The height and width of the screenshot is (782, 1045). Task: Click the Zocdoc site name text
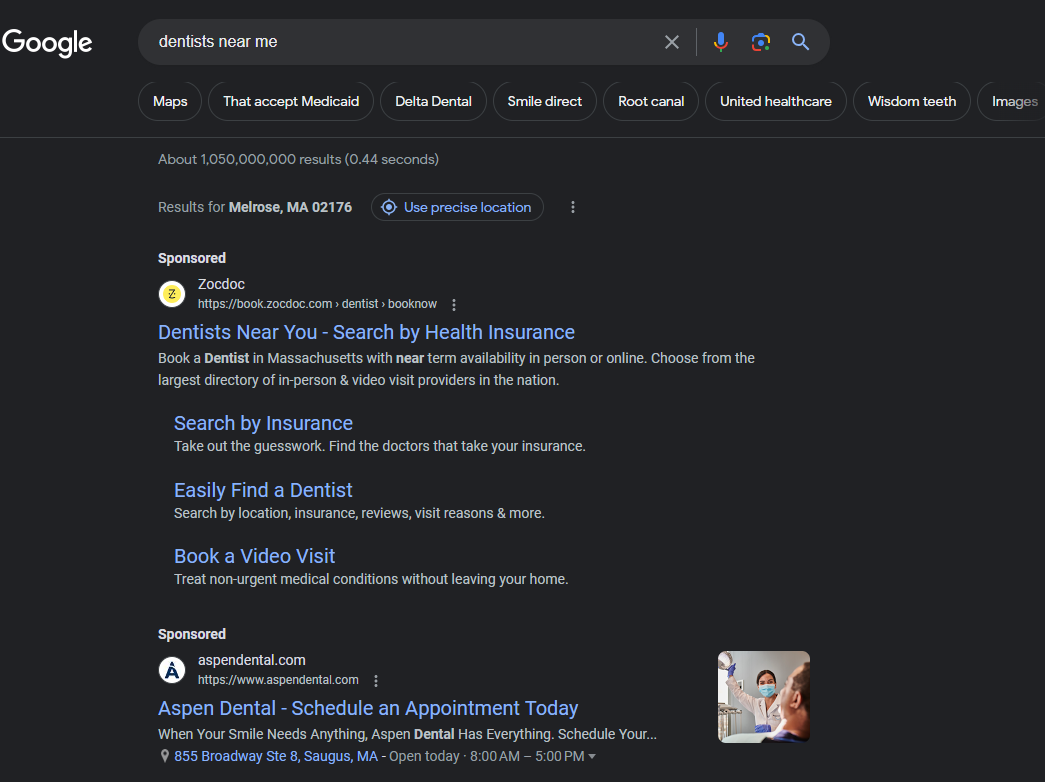[221, 284]
